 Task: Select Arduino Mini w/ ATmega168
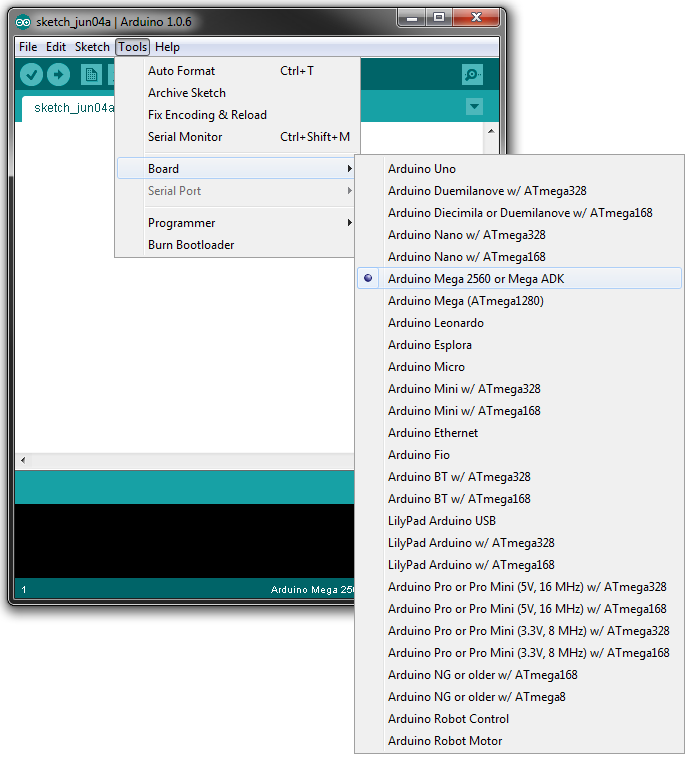(x=519, y=411)
